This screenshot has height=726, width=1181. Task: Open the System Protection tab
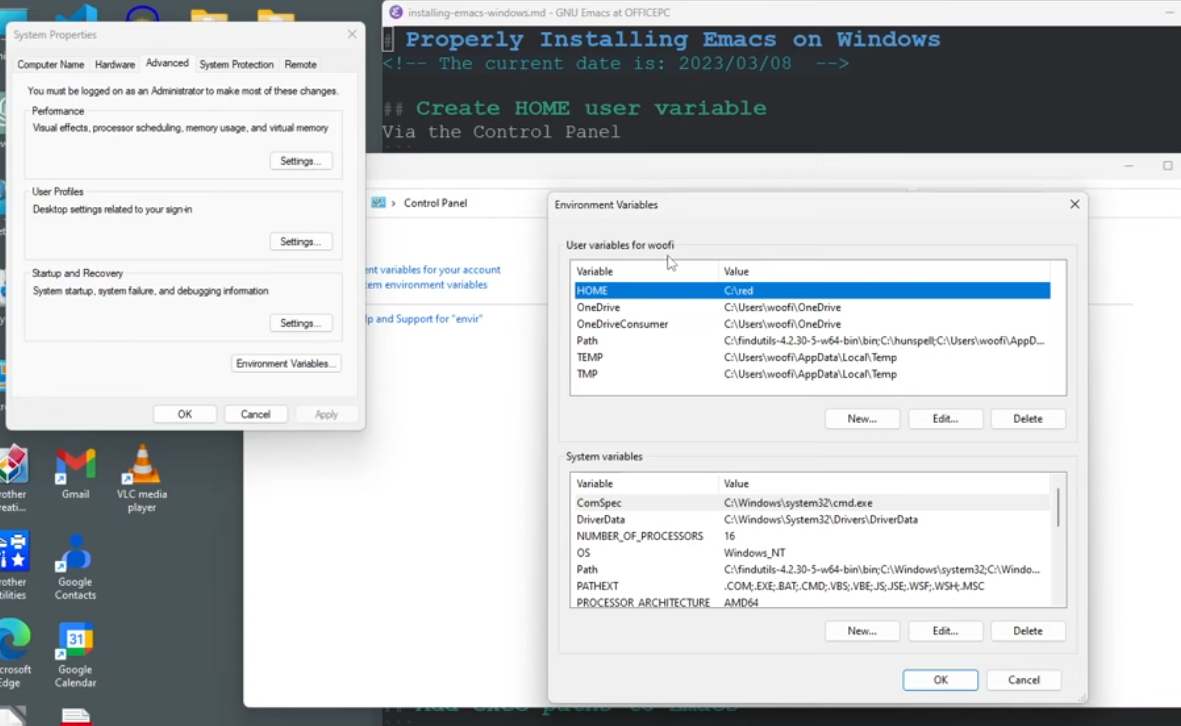click(236, 64)
